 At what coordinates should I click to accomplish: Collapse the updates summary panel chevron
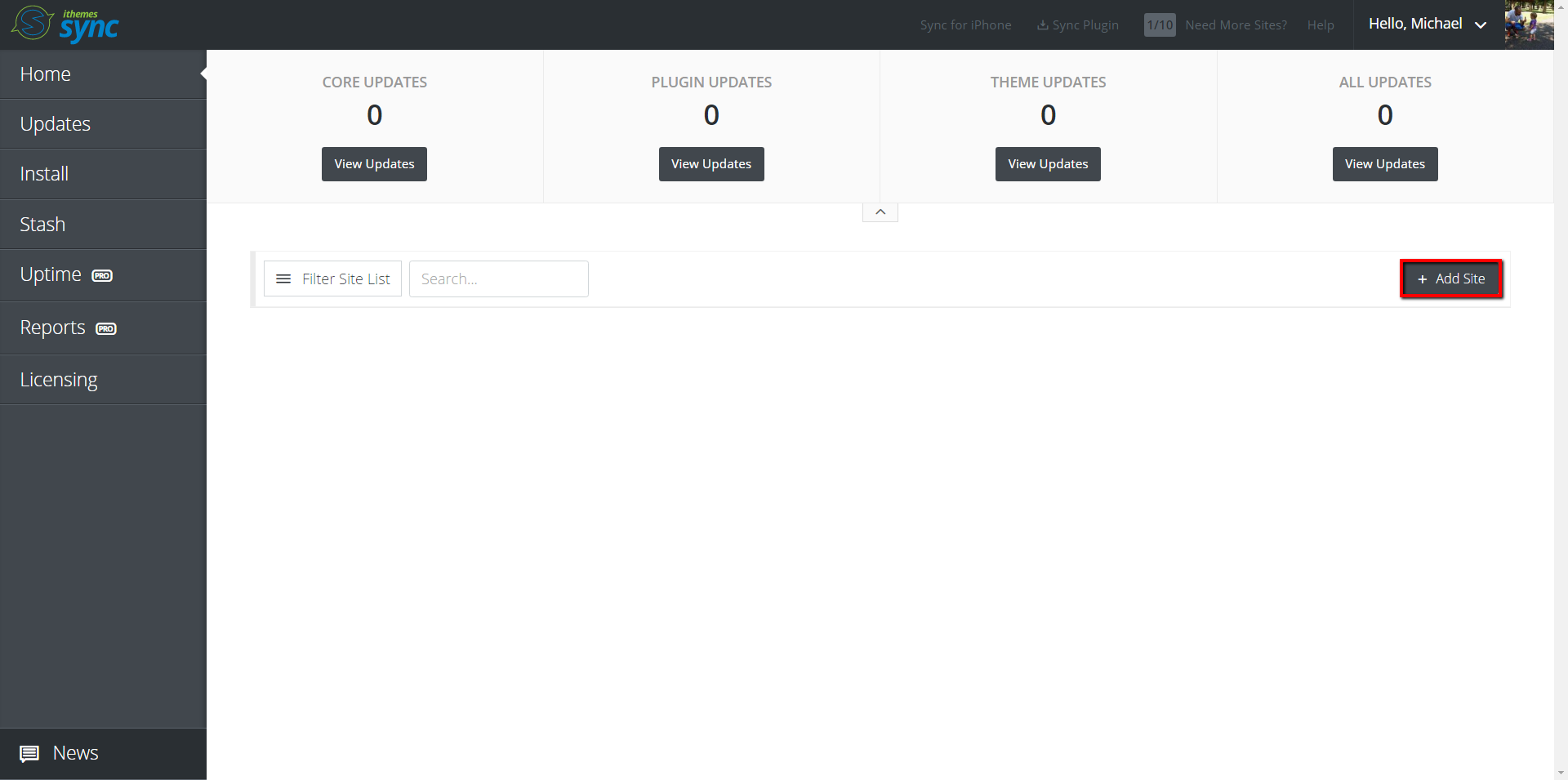tap(880, 212)
